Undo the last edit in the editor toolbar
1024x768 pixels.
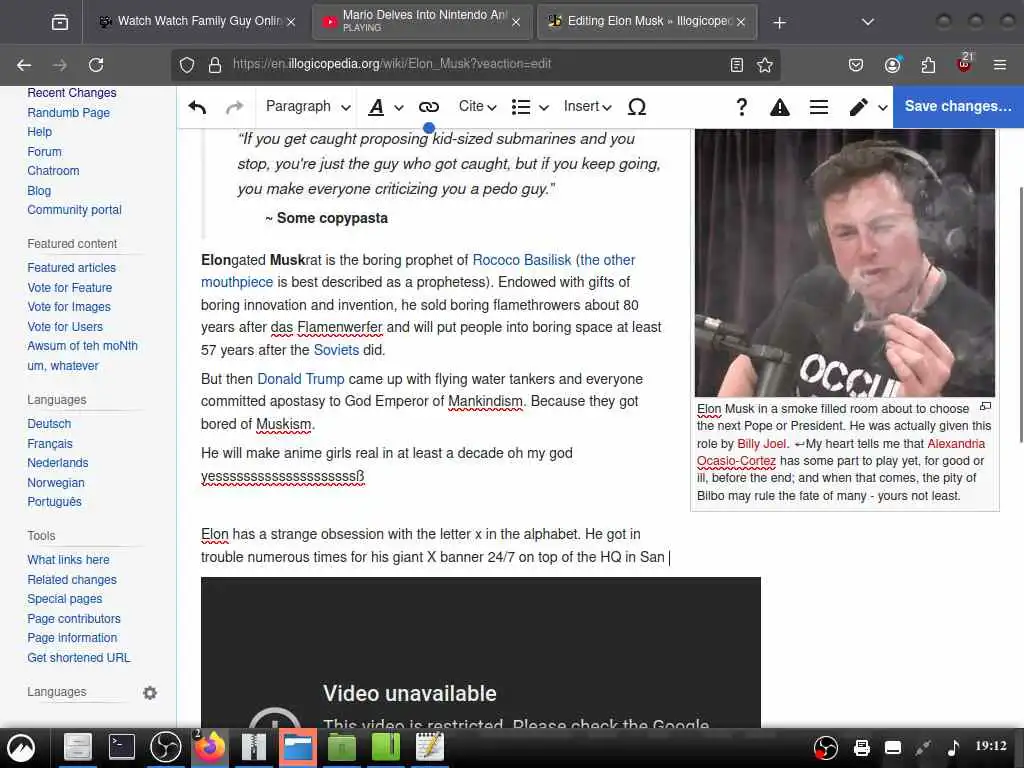point(197,107)
